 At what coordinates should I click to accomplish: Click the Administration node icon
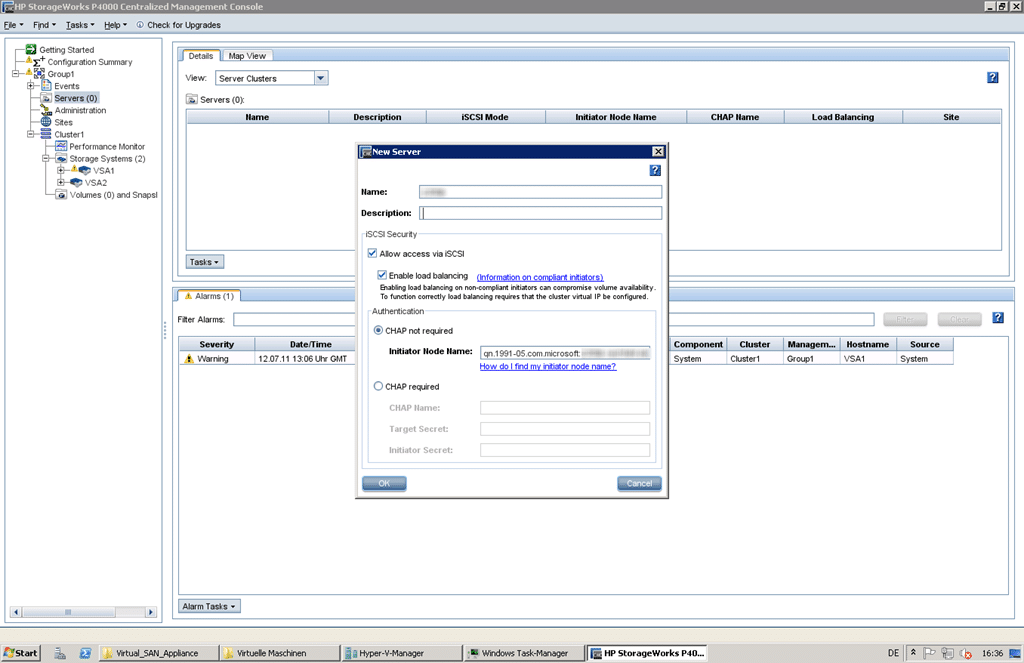(46, 110)
